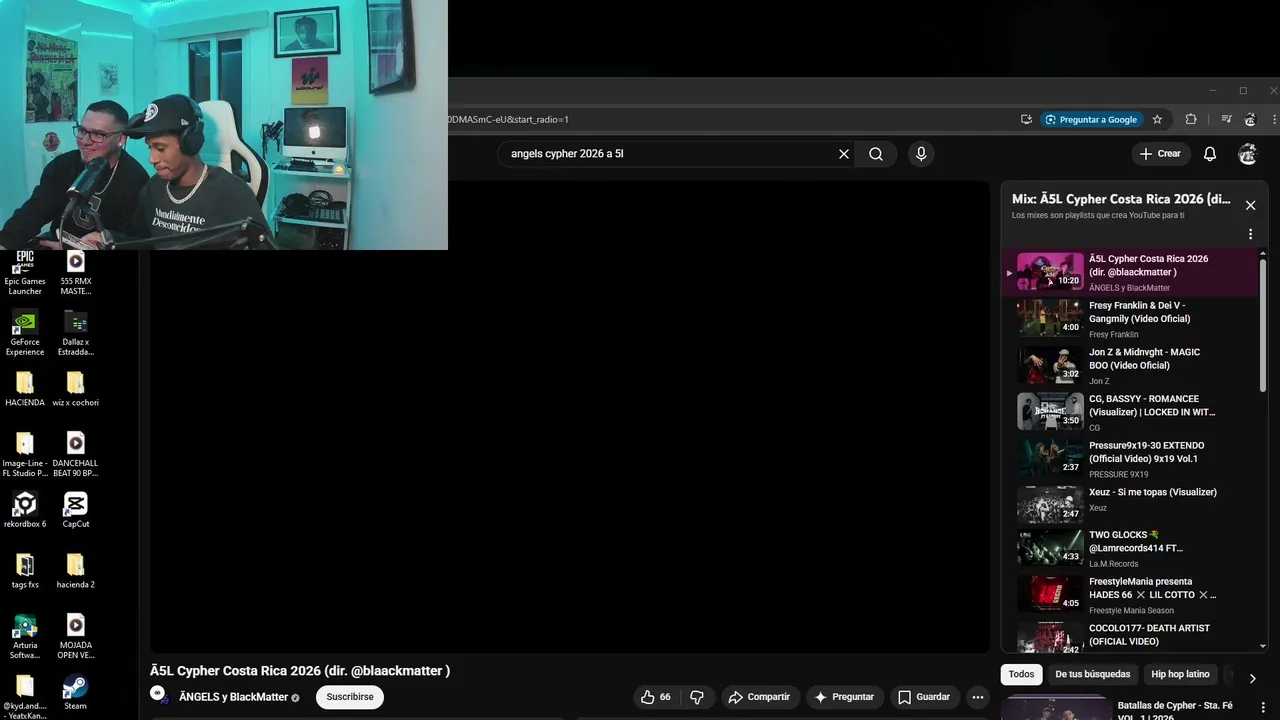Select Image-Line FL Studio desktop icon
The height and width of the screenshot is (720, 1280).
point(25,455)
